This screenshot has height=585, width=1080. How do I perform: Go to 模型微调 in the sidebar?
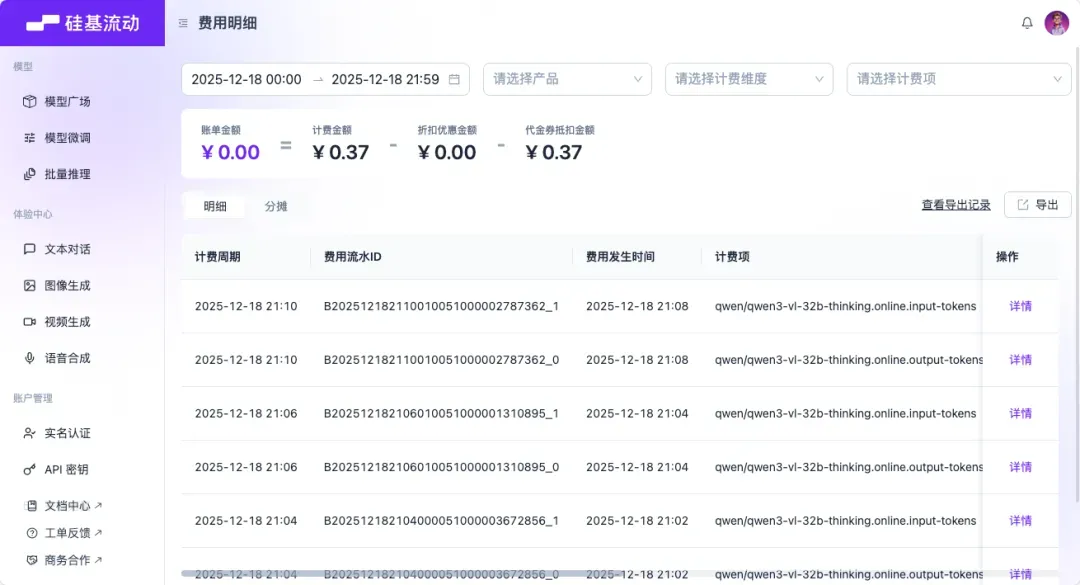point(67,138)
